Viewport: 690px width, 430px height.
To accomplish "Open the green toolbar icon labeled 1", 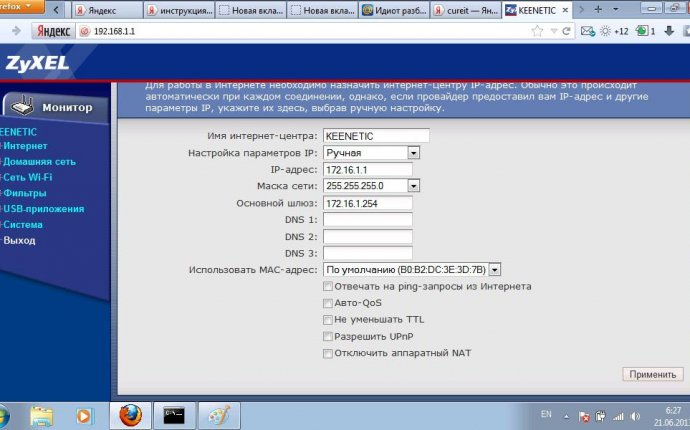I will (x=646, y=31).
